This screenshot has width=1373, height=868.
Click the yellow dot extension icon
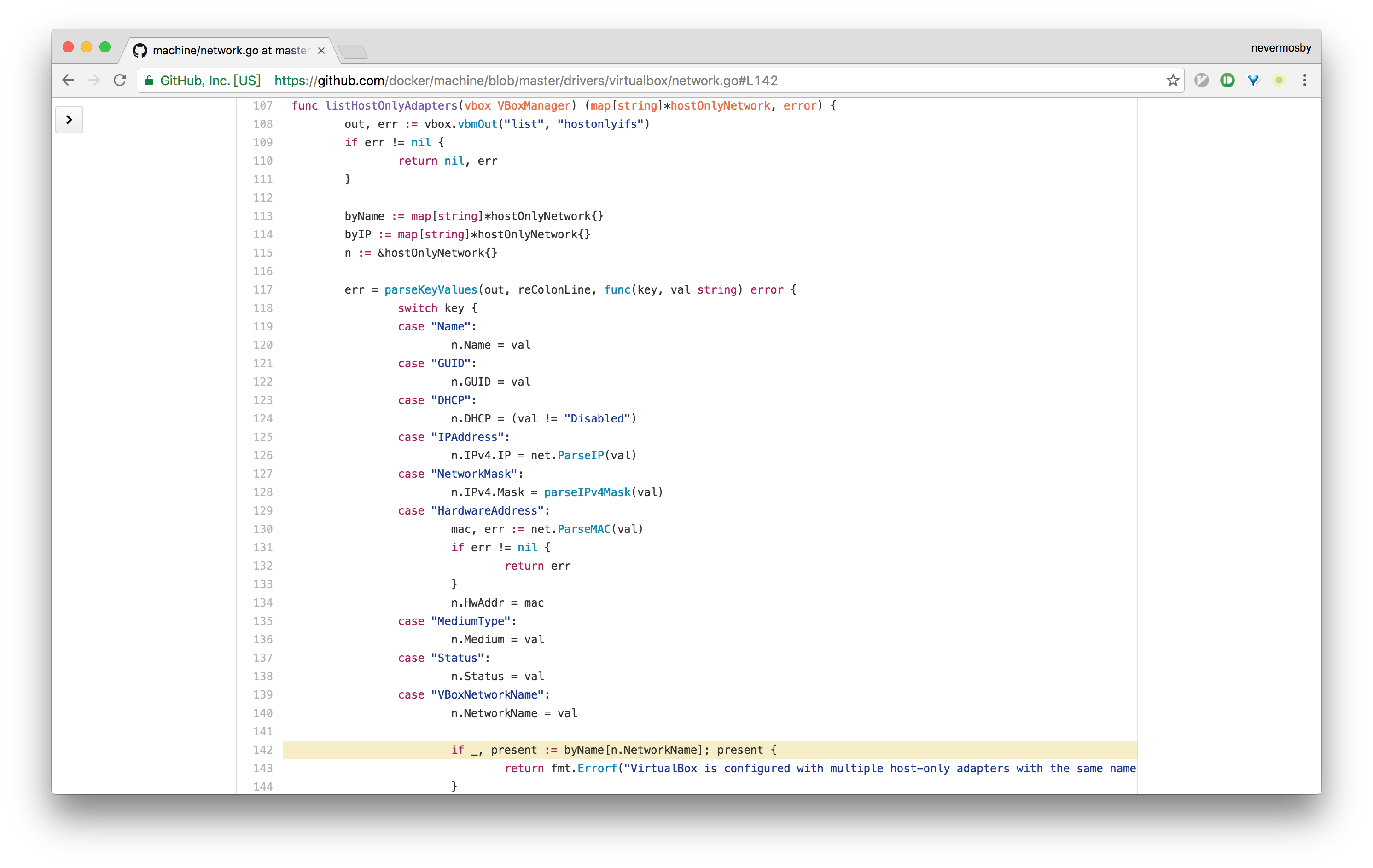click(x=1279, y=81)
